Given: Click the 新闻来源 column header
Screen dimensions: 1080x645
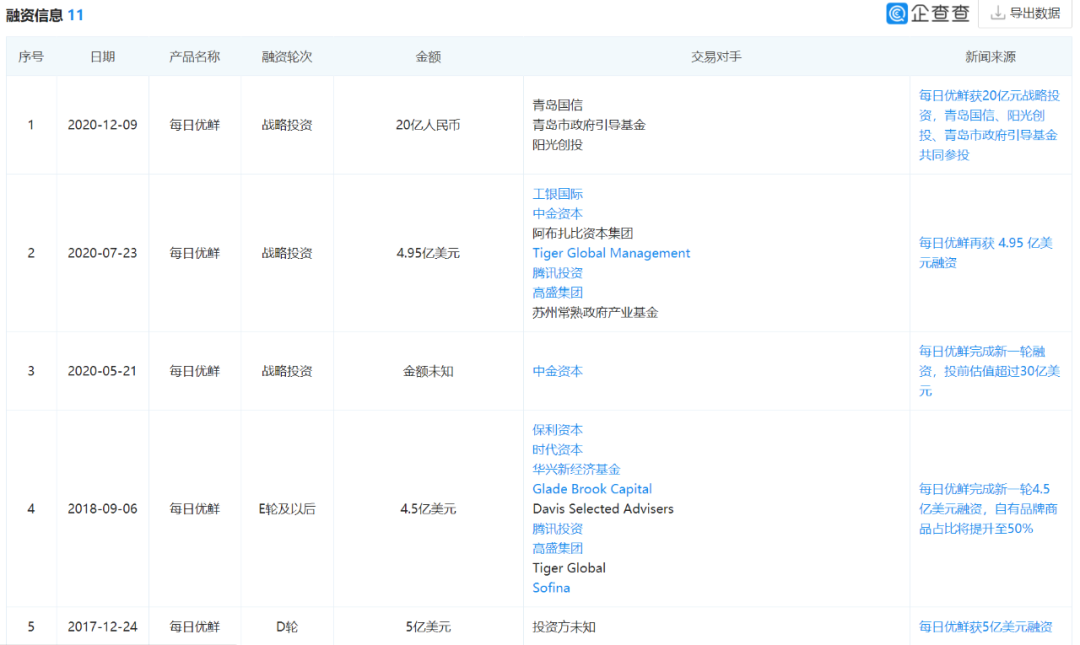Looking at the screenshot, I should tap(990, 57).
